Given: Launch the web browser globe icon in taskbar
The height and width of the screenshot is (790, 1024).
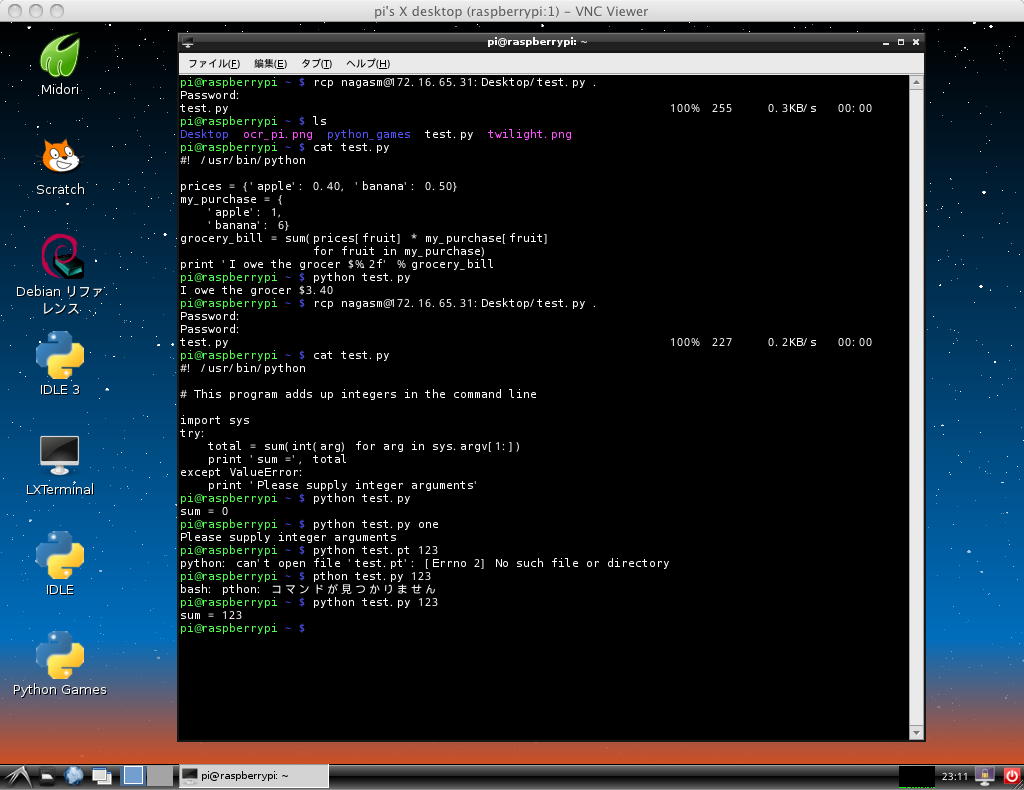Looking at the screenshot, I should [x=74, y=775].
